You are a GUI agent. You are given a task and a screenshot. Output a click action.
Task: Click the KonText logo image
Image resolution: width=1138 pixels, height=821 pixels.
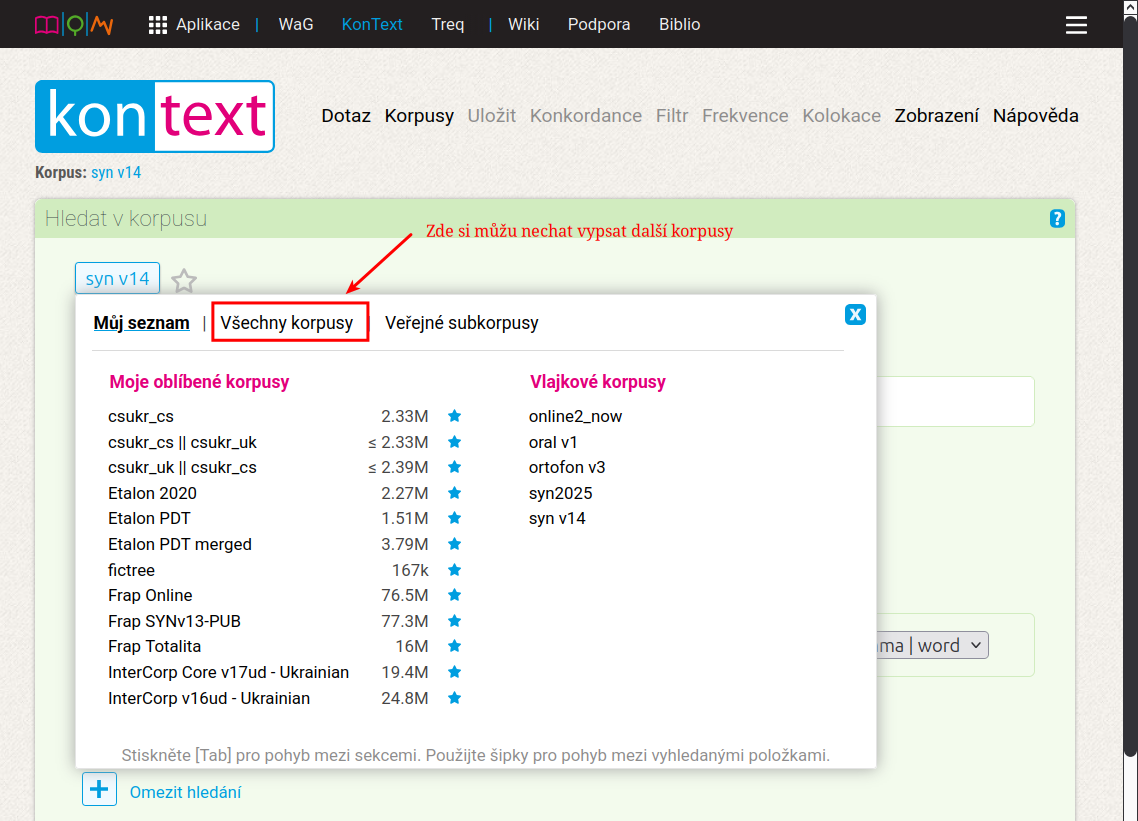(x=155, y=116)
